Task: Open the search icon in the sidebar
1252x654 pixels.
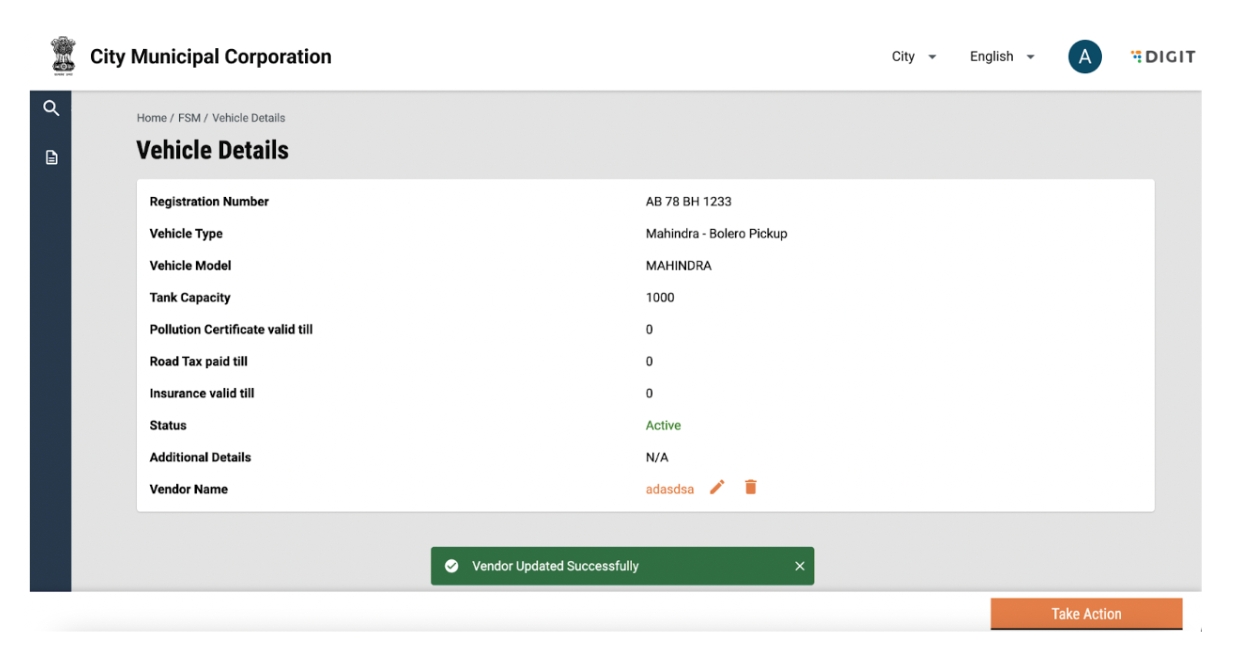Action: (51, 109)
